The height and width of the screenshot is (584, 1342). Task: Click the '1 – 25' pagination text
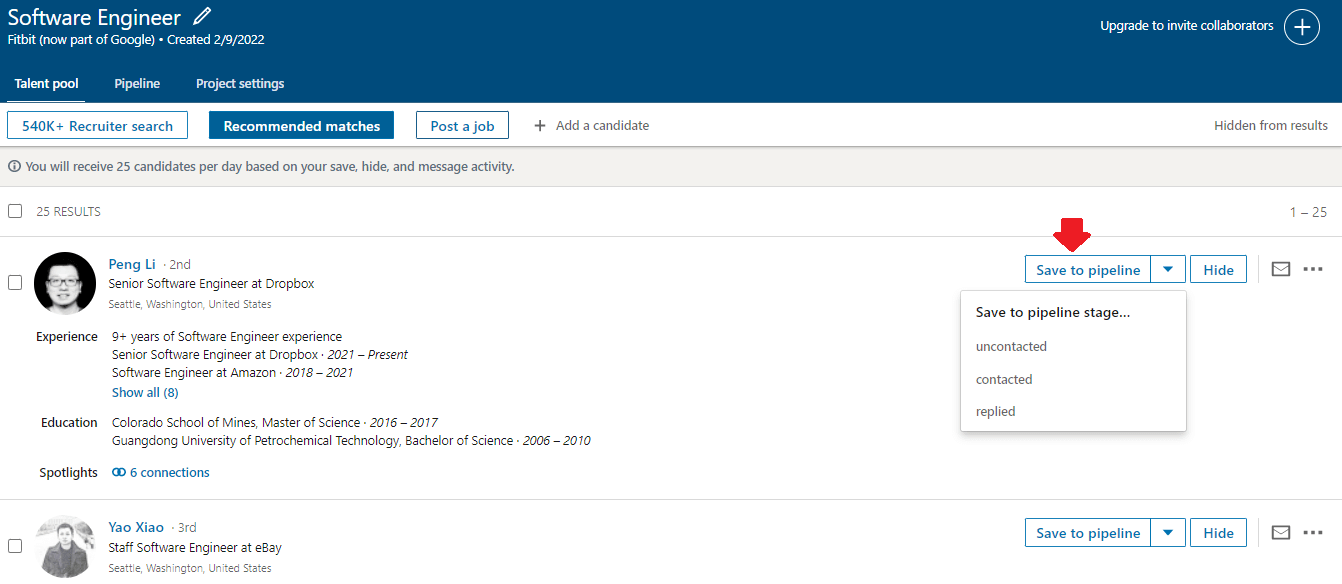pos(1308,212)
